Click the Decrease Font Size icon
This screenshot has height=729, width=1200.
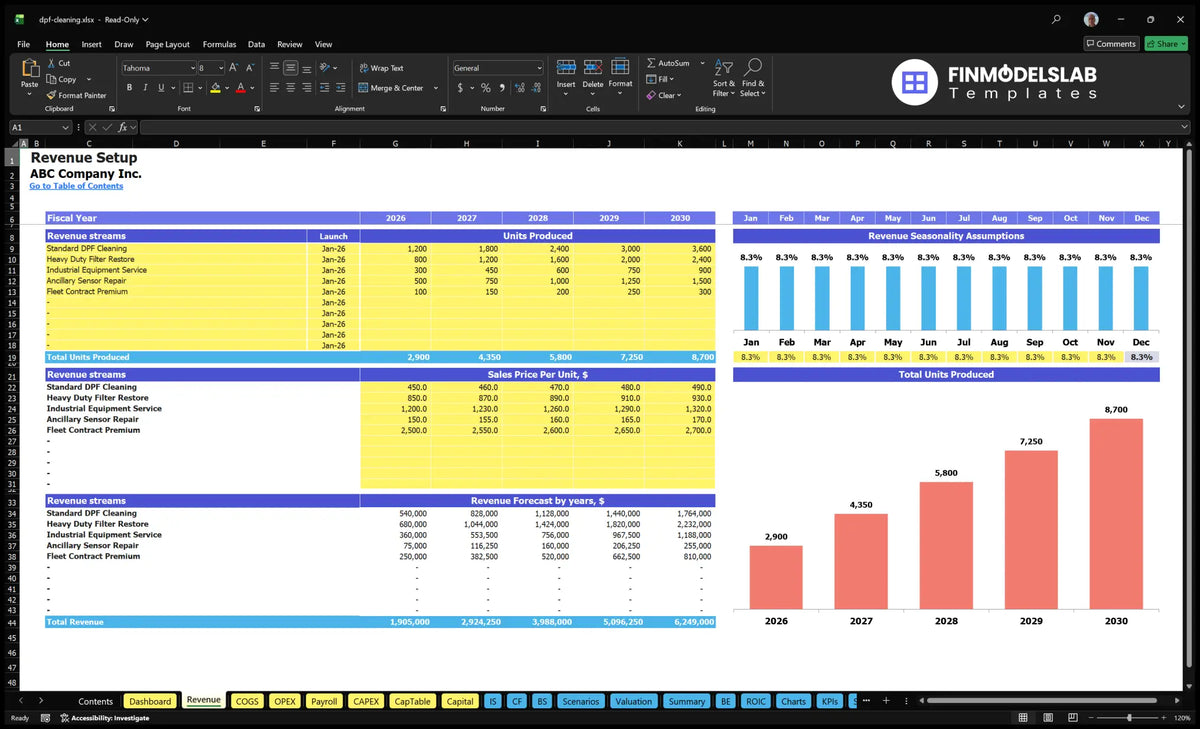coord(250,68)
